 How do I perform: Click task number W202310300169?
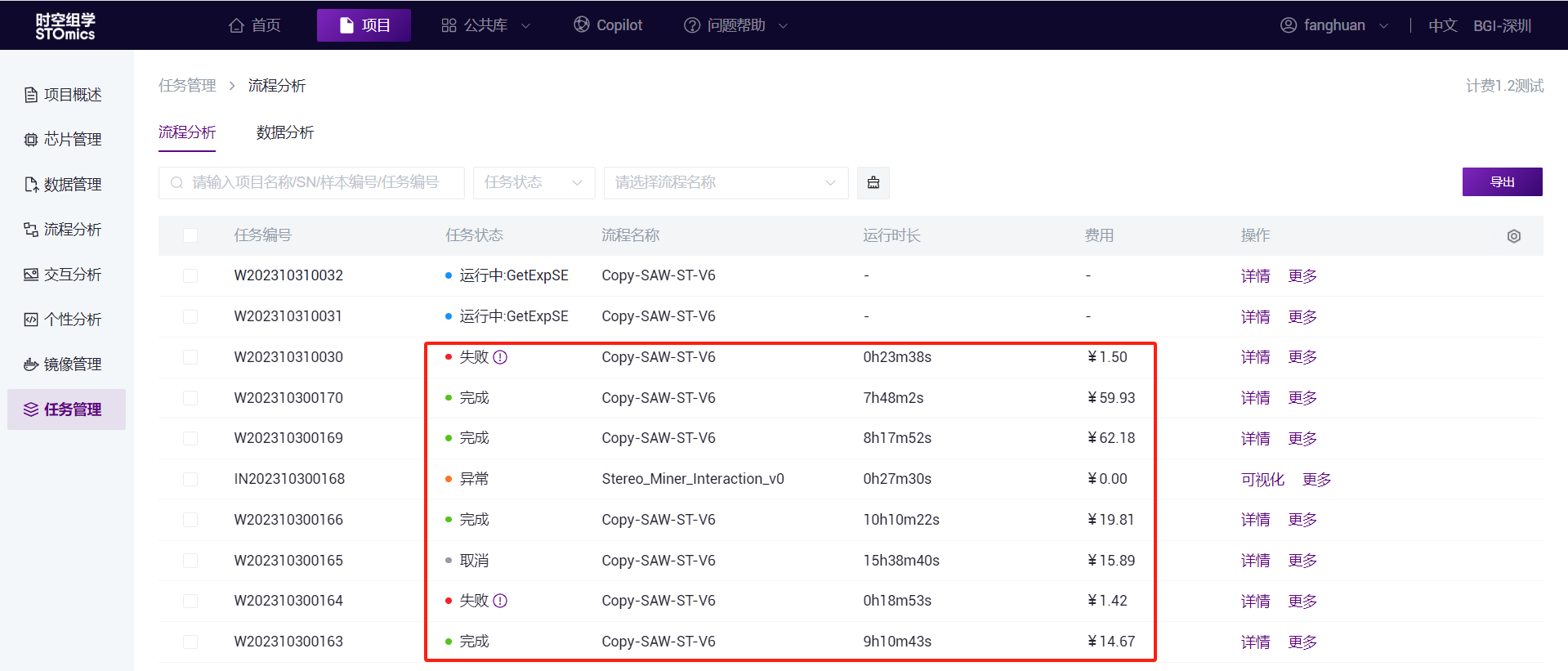[x=288, y=438]
